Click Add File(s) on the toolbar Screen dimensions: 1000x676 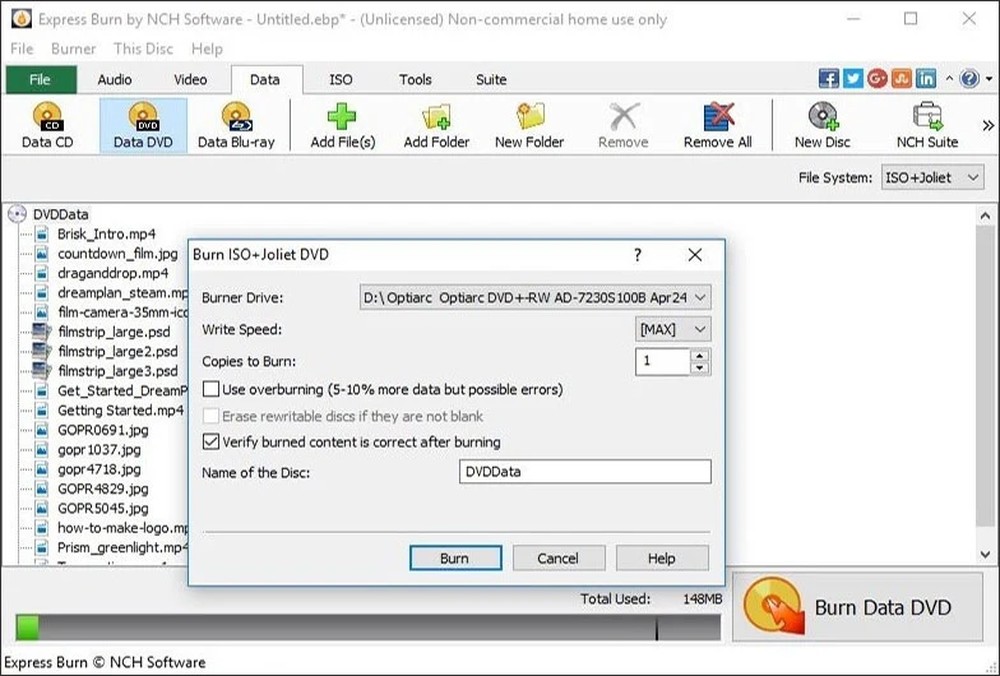coord(342,122)
